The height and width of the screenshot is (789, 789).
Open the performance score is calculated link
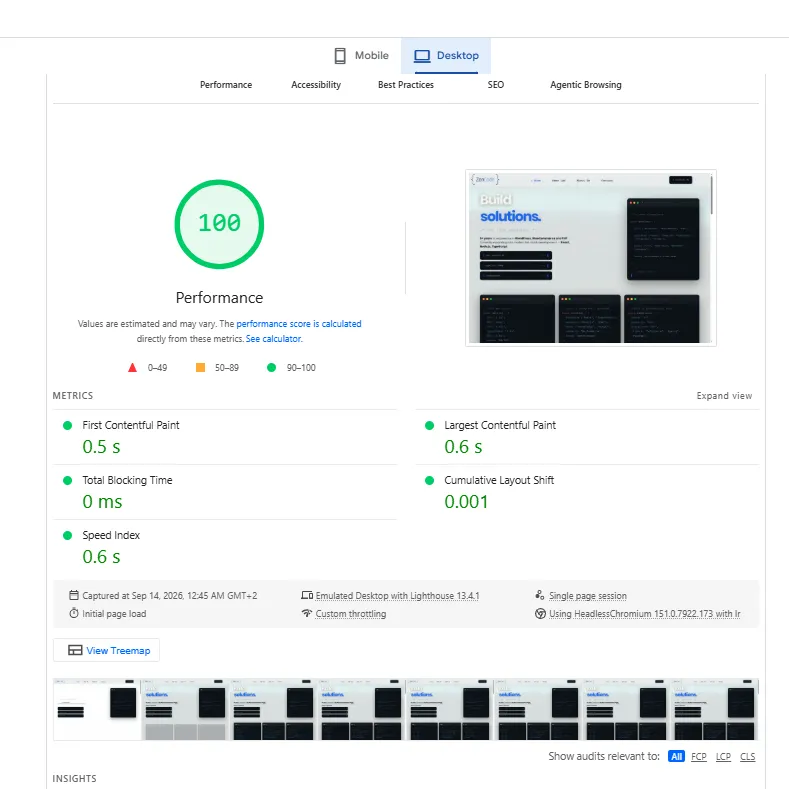pyautogui.click(x=299, y=324)
